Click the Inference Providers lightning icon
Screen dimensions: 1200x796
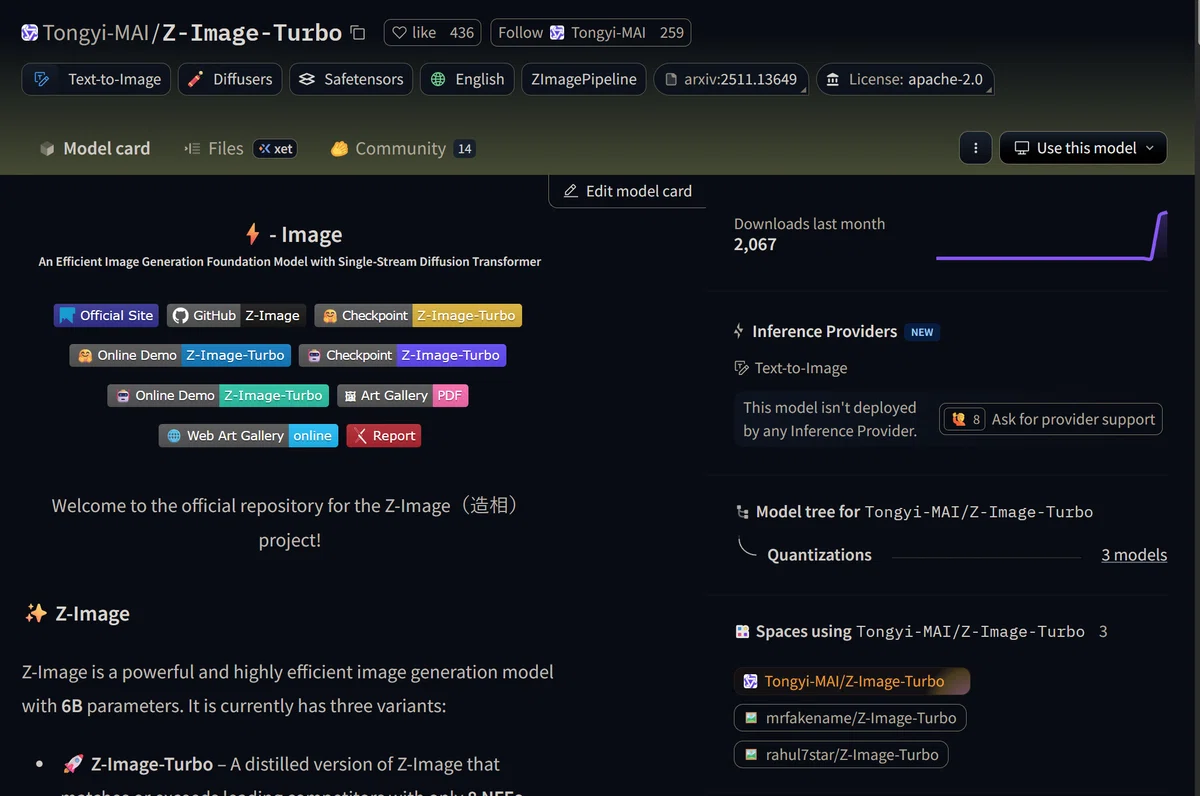pos(739,331)
